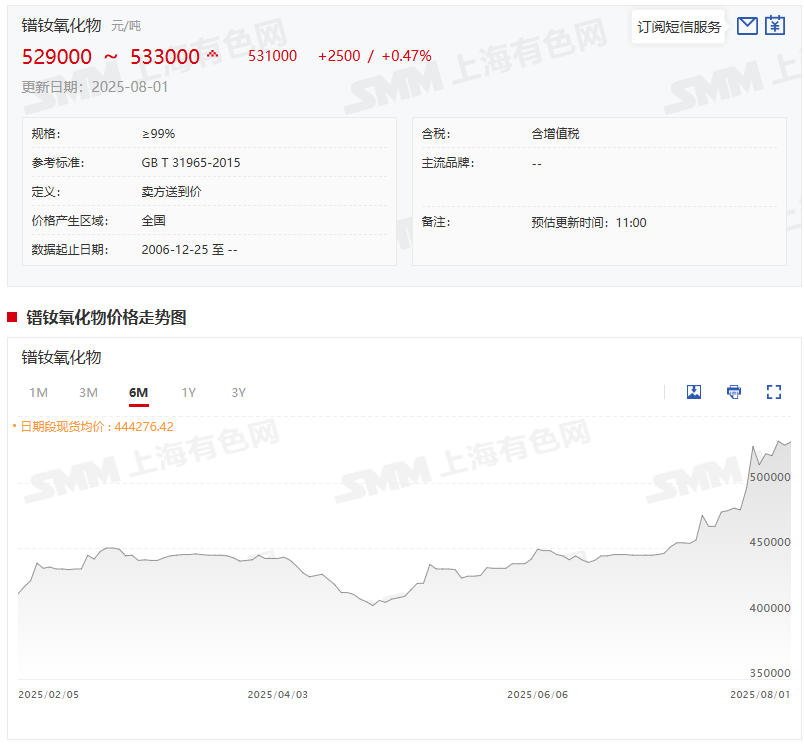Click the red square beside 镨钕氧化物价格走势图 heading
The width and height of the screenshot is (804, 744).
click(x=12, y=318)
